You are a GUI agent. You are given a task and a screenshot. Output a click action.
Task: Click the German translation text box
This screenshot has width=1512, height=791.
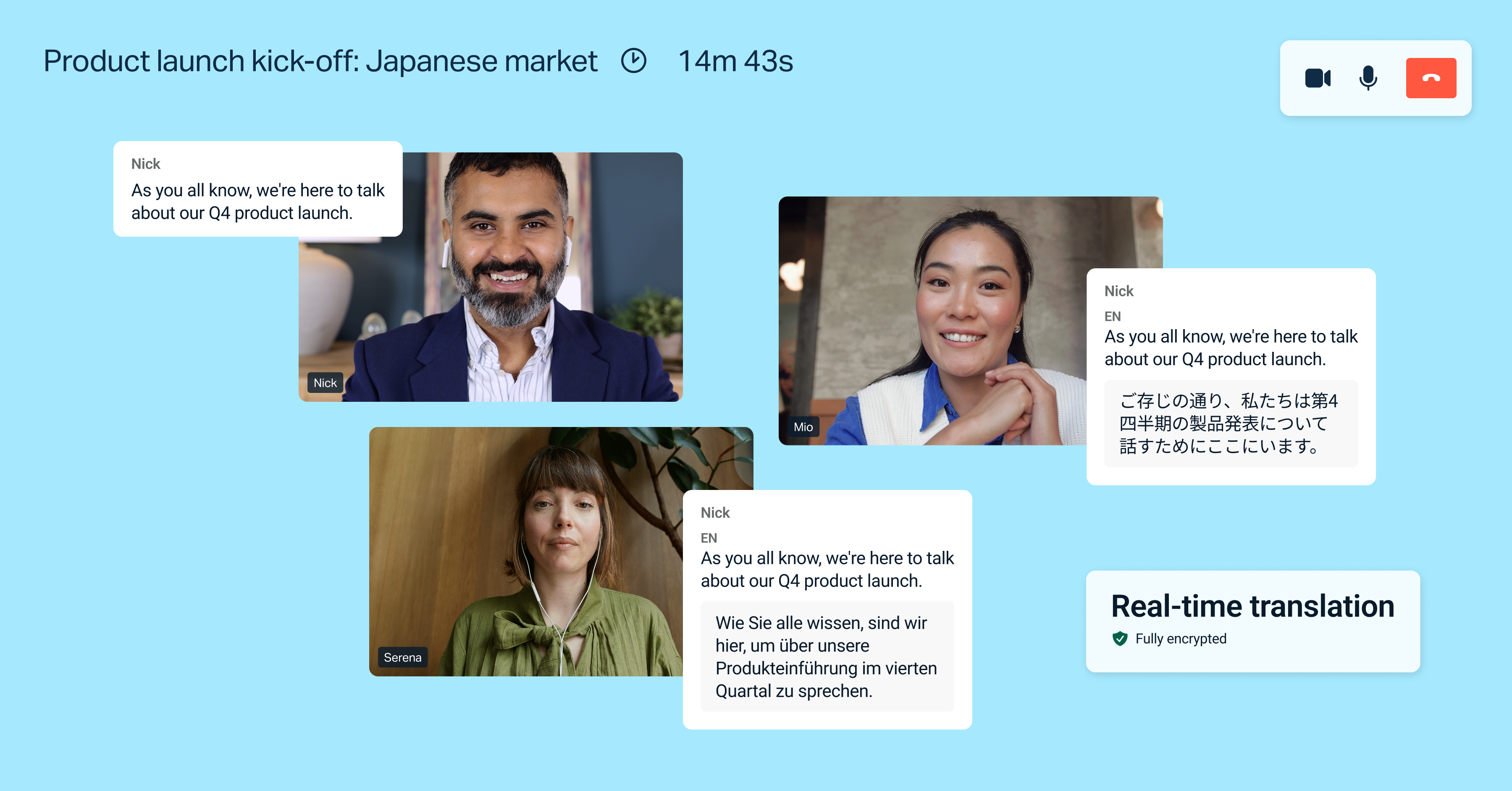(827, 657)
